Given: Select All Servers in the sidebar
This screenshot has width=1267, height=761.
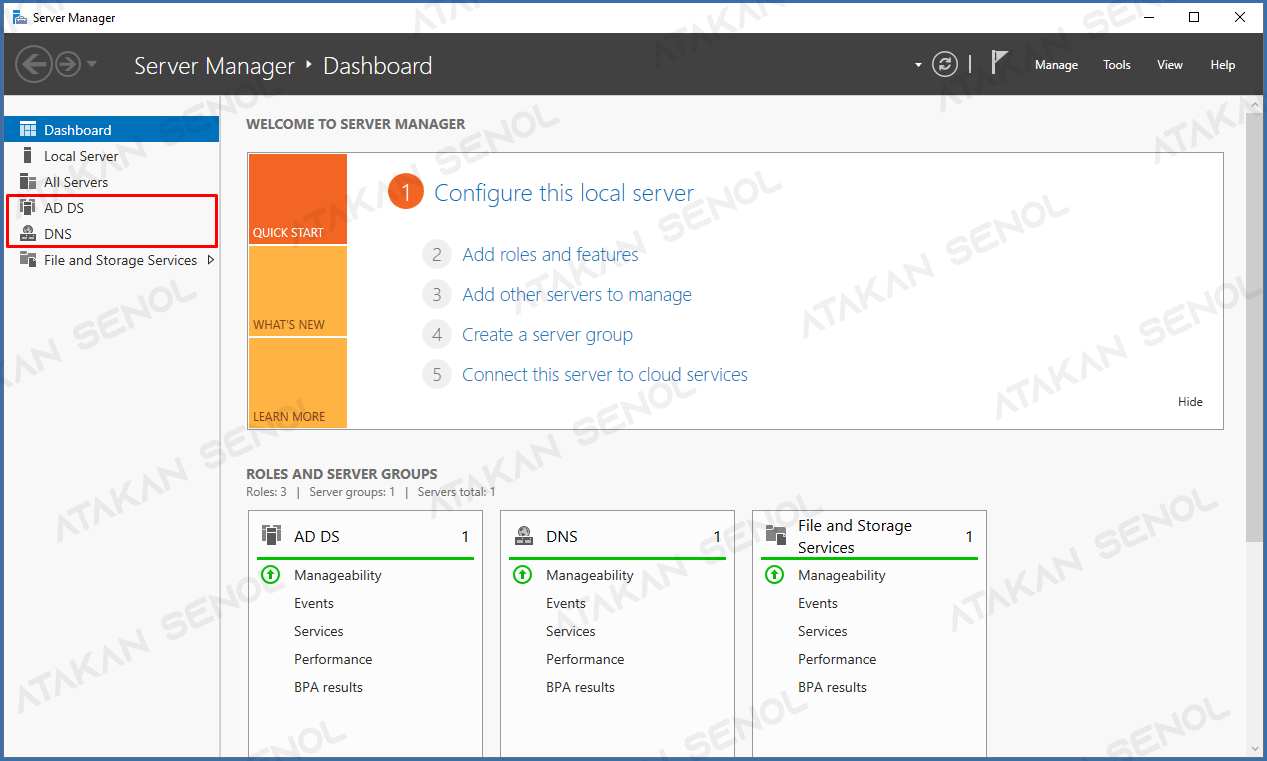Looking at the screenshot, I should click(111, 182).
